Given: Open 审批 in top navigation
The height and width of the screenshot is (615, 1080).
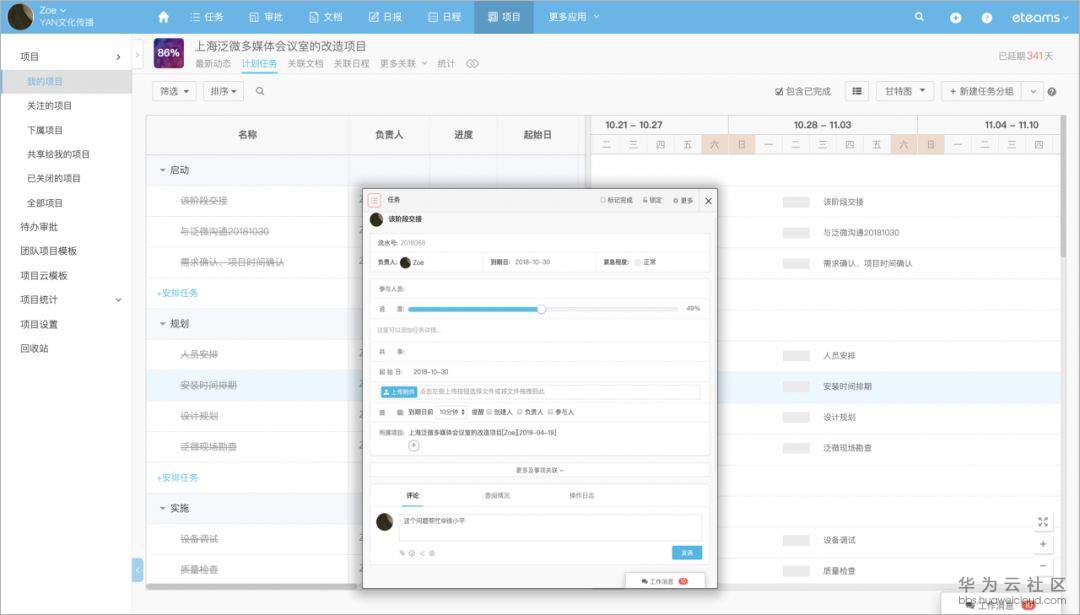Looking at the screenshot, I should pyautogui.click(x=266, y=17).
